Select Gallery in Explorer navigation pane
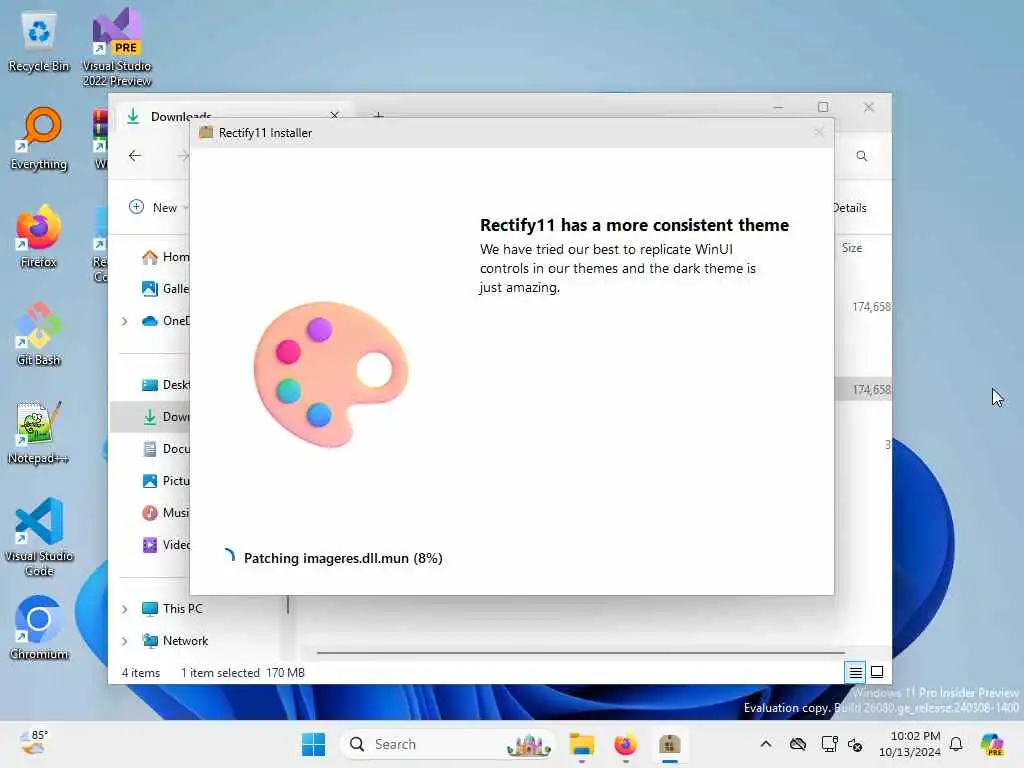 pos(165,289)
